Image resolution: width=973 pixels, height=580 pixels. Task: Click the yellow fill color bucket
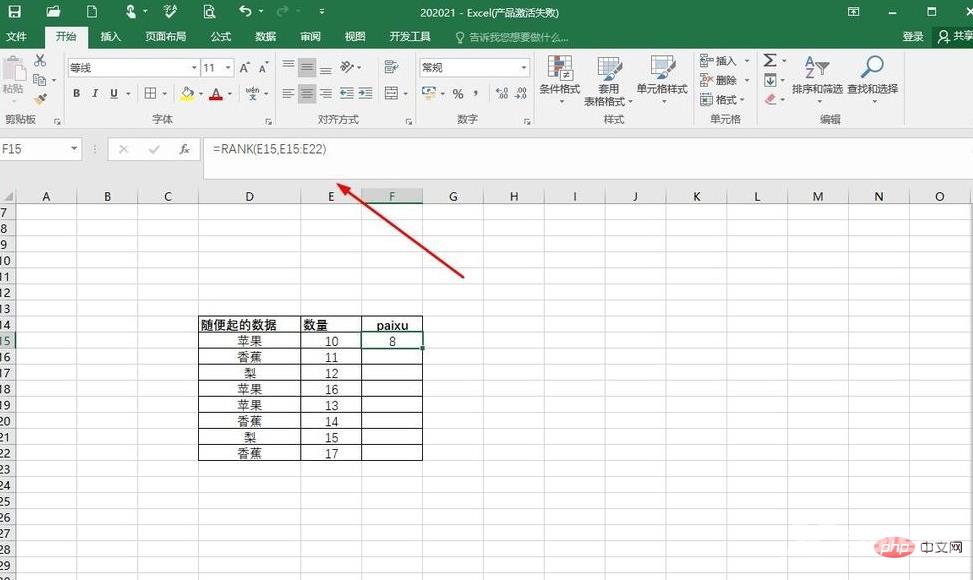click(186, 93)
